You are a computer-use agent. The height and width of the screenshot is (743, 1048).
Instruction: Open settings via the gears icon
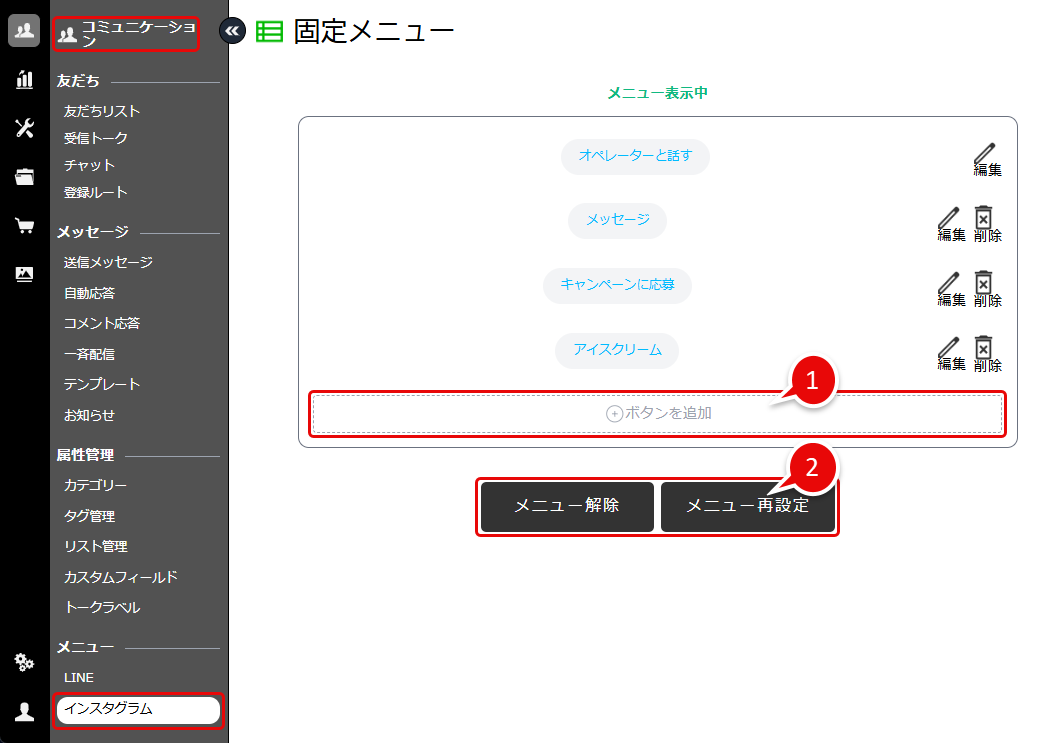click(x=23, y=662)
